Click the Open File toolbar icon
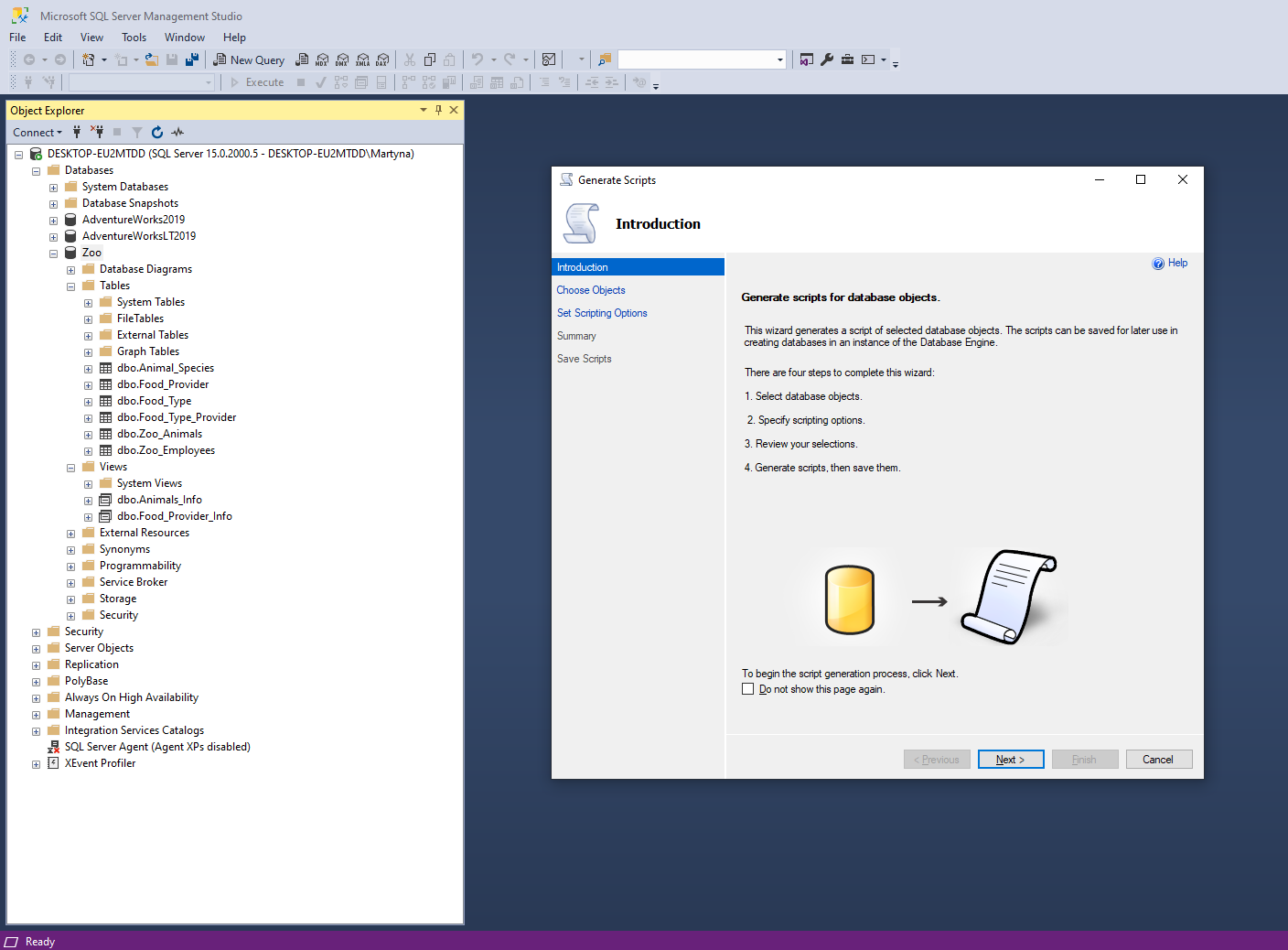 (x=152, y=59)
